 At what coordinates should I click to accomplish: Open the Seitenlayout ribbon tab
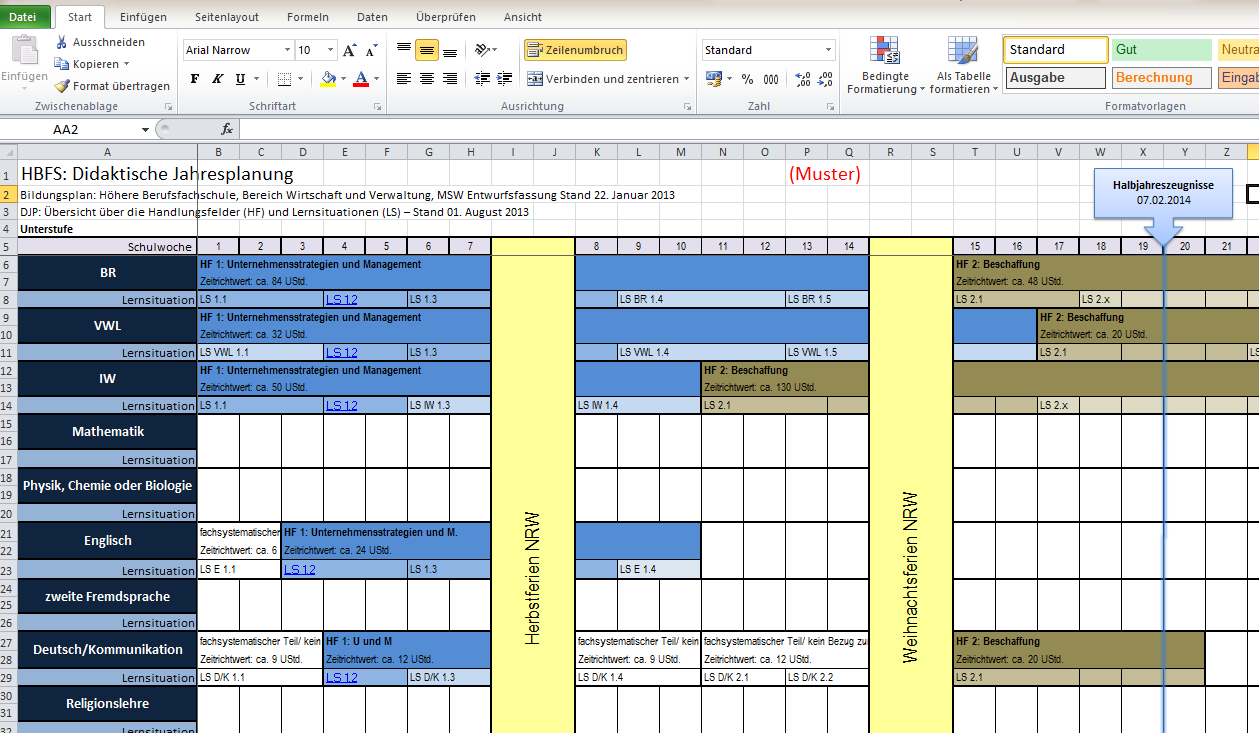tap(227, 17)
